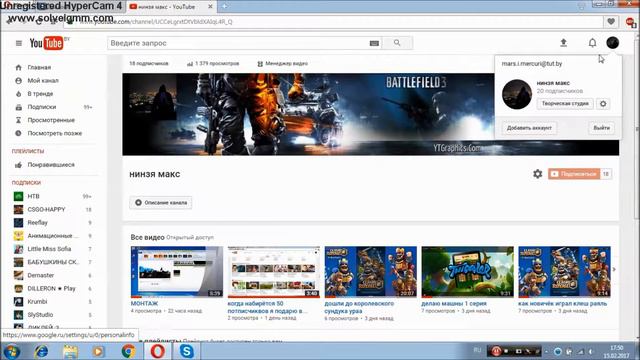
Task: Open 'дошли до королевского сундука' thumbnail
Action: 371,271
